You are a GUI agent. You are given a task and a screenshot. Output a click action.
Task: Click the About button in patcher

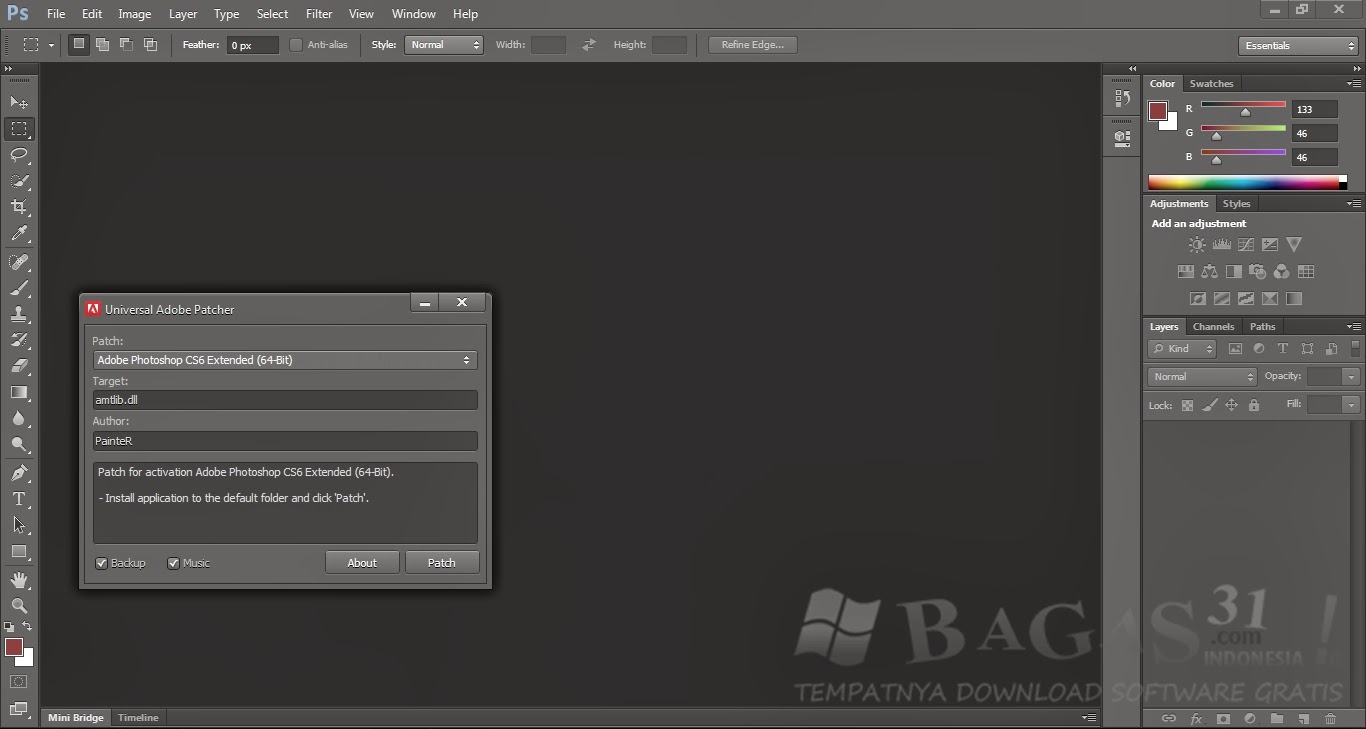[362, 563]
